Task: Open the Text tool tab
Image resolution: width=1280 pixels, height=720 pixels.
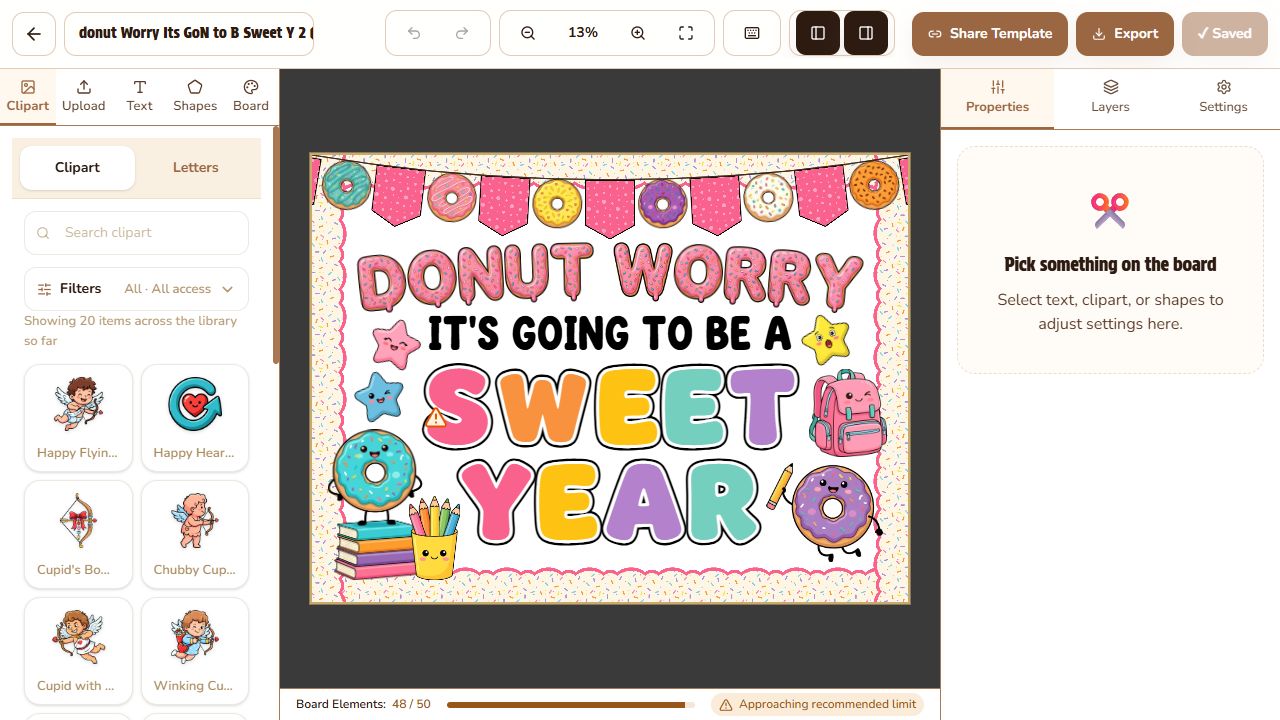Action: tap(140, 96)
